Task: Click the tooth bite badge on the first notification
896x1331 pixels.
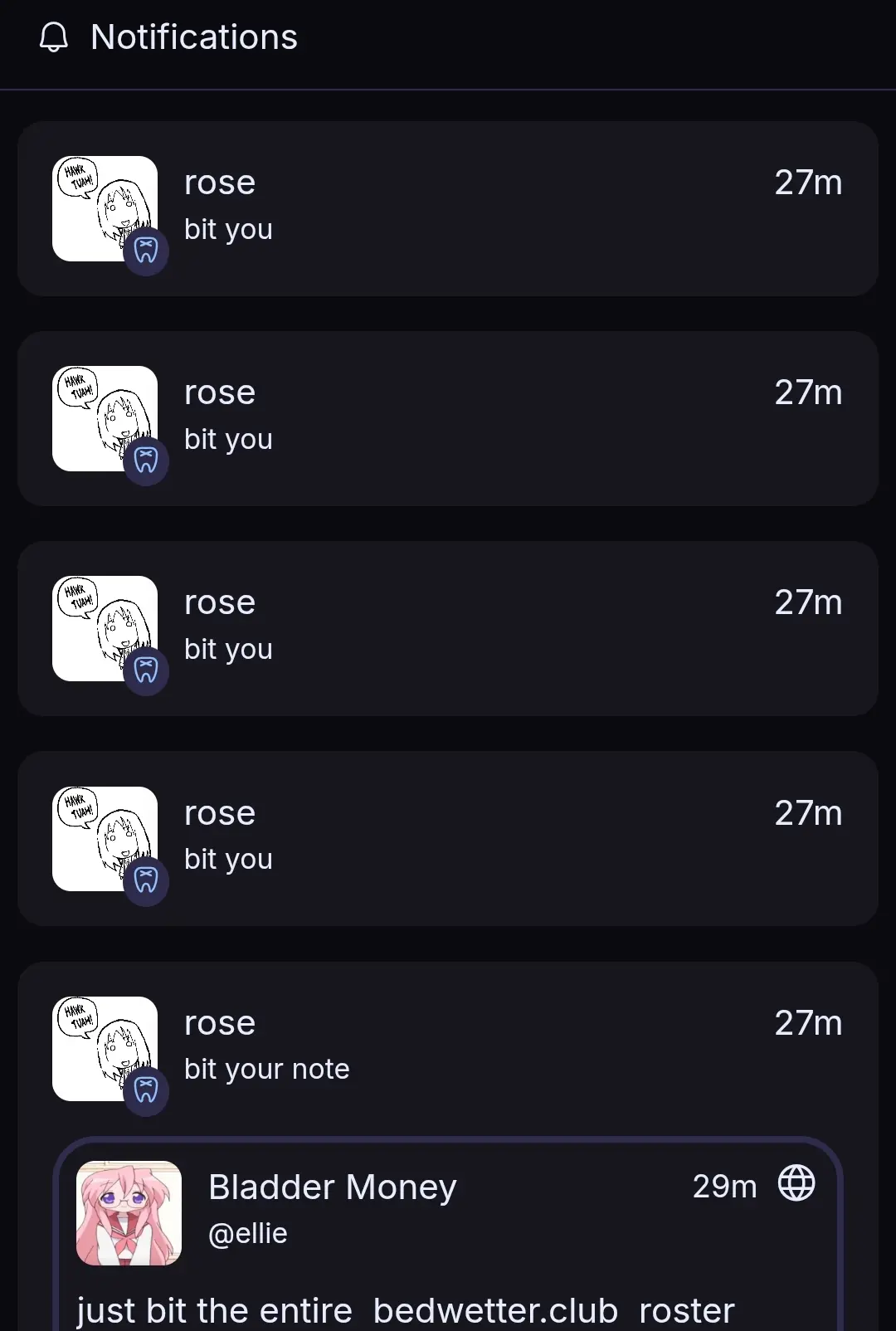Action: (146, 251)
